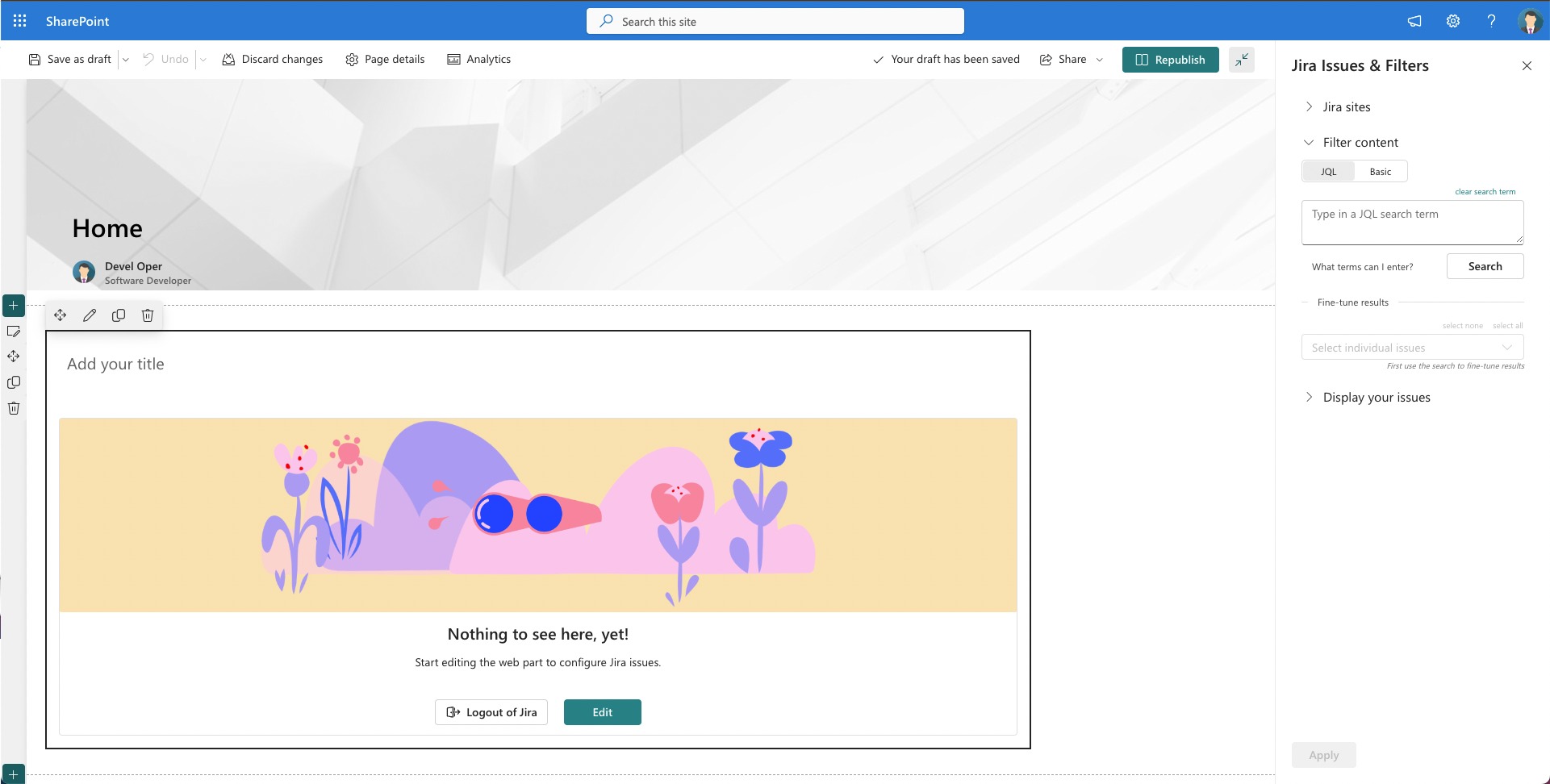Image resolution: width=1550 pixels, height=784 pixels.
Task: Click the collapse page view icon
Action: pos(1242,60)
